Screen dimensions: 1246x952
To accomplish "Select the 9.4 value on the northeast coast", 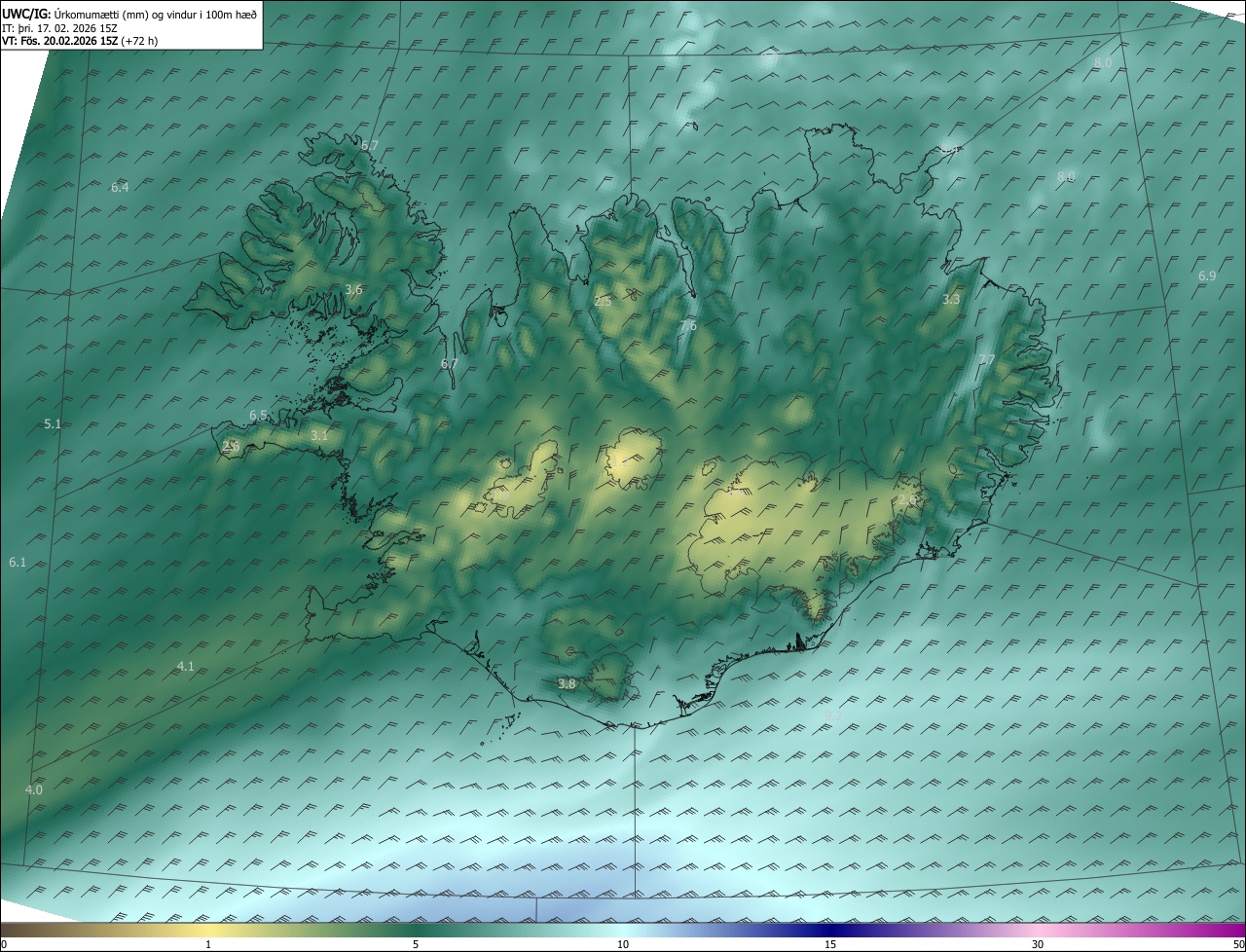I will pyautogui.click(x=951, y=149).
